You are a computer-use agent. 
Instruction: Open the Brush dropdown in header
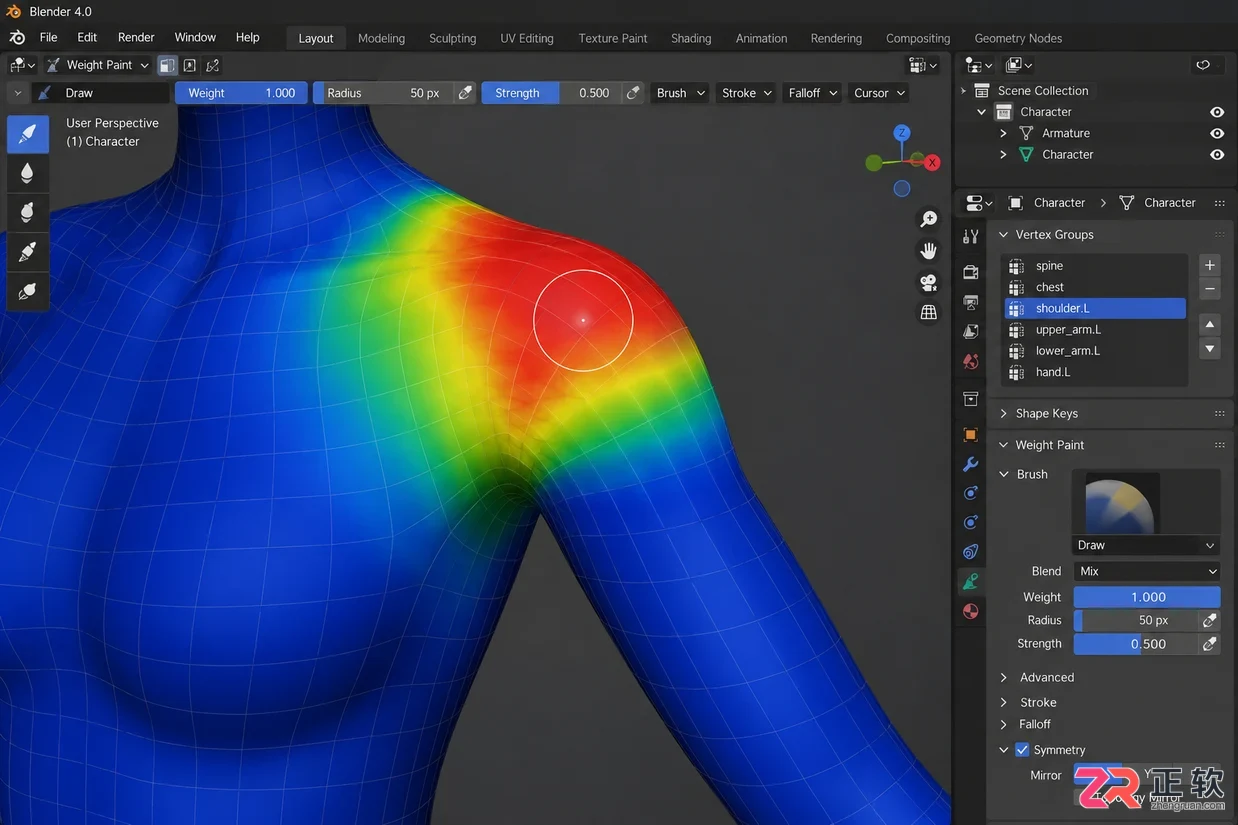click(x=680, y=93)
